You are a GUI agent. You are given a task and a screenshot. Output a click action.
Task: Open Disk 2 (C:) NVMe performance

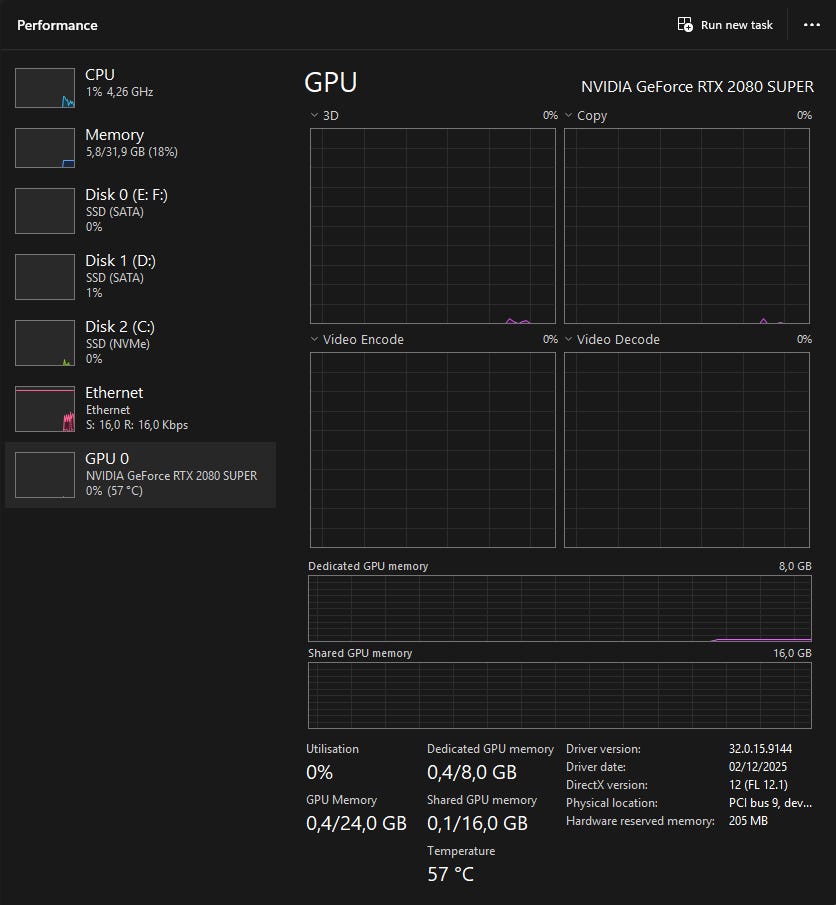(119, 327)
